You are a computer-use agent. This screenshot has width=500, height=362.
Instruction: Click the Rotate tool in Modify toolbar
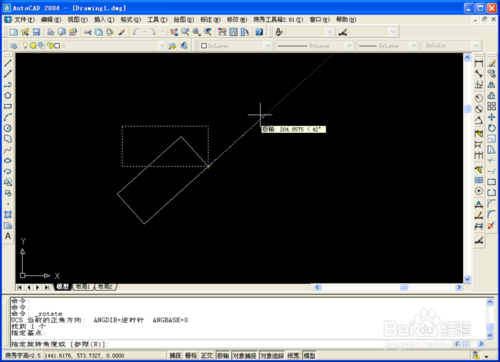492,128
